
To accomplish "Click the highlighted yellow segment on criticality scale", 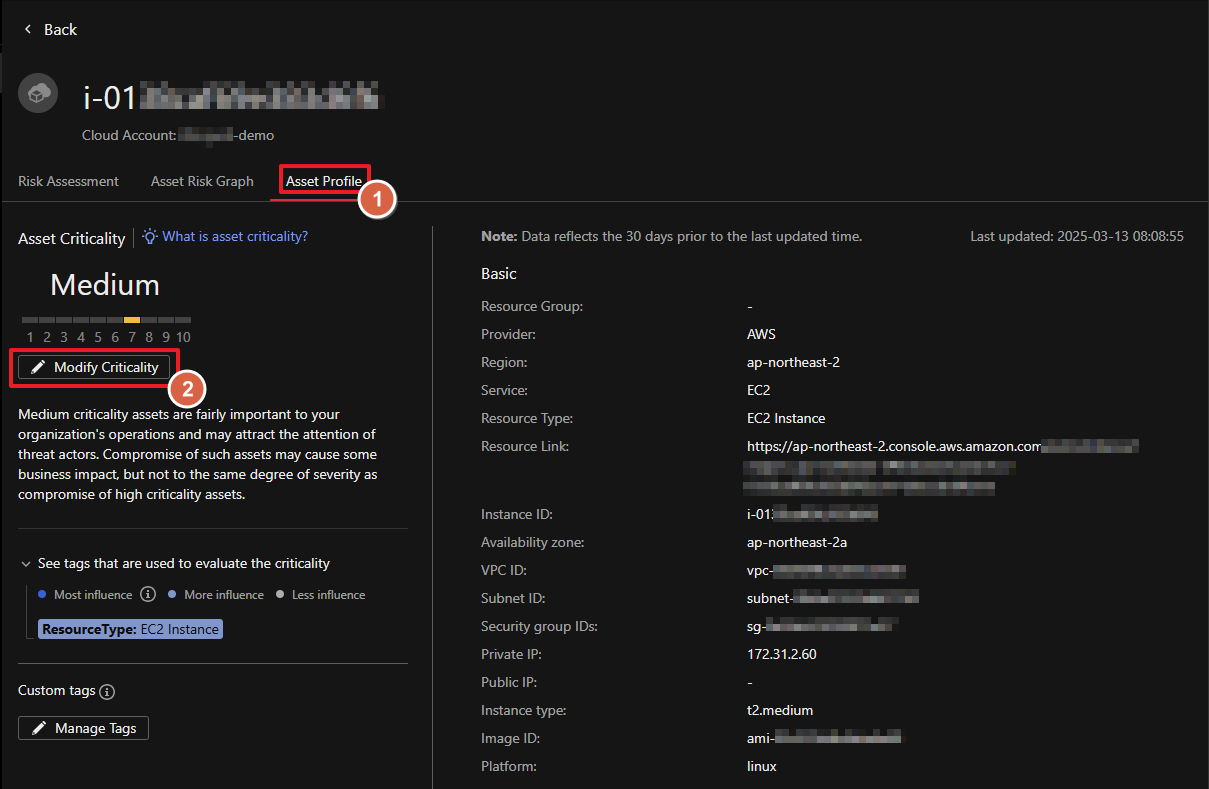I will tap(132, 320).
